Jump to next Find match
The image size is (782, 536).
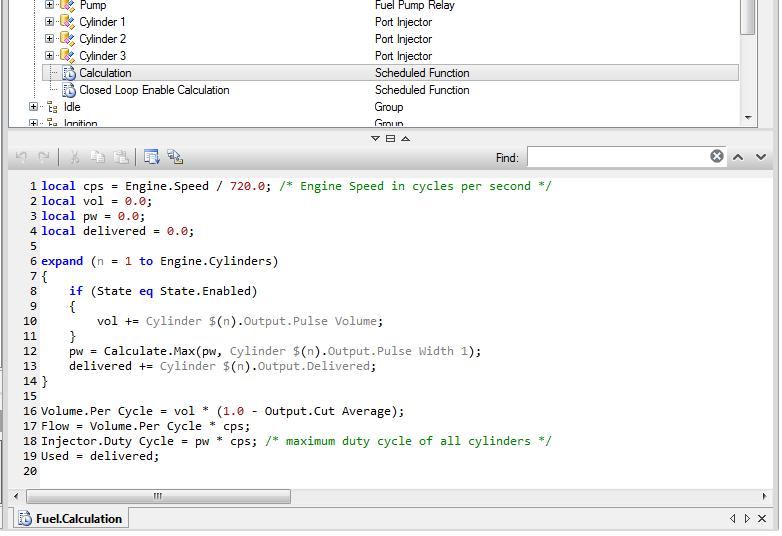coord(761,157)
